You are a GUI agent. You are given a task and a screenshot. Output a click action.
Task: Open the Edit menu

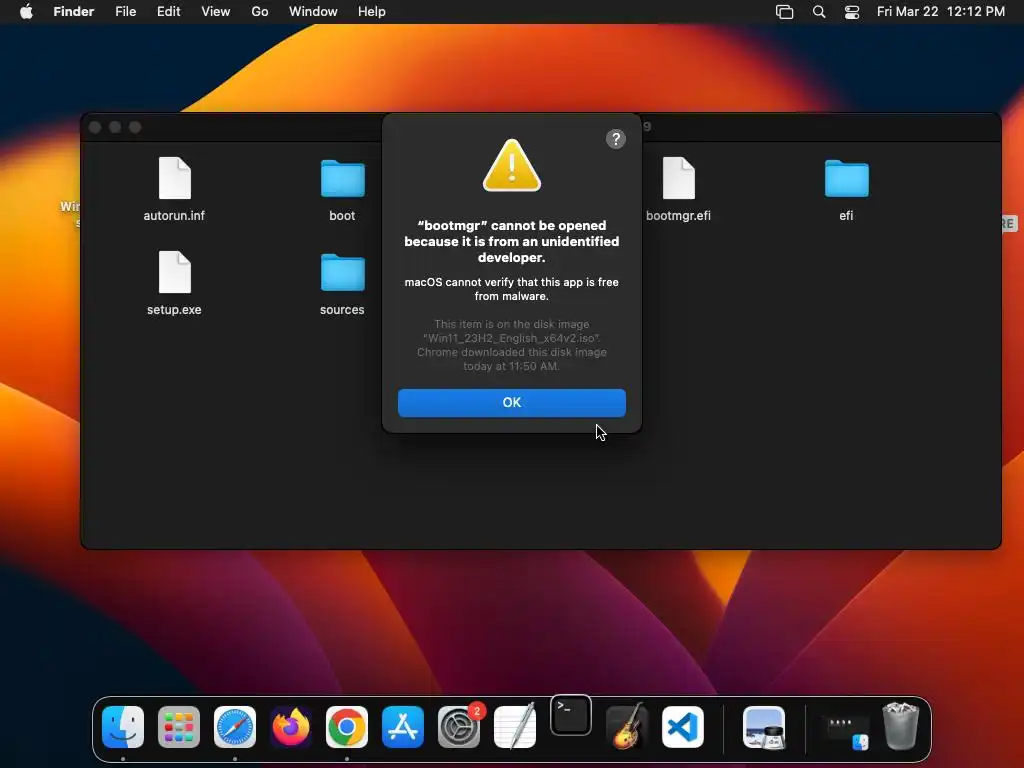pos(168,12)
